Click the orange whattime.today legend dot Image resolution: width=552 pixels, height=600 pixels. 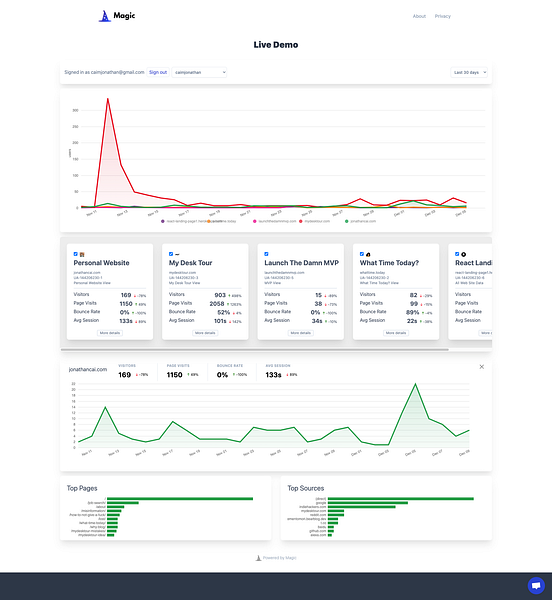click(x=209, y=222)
